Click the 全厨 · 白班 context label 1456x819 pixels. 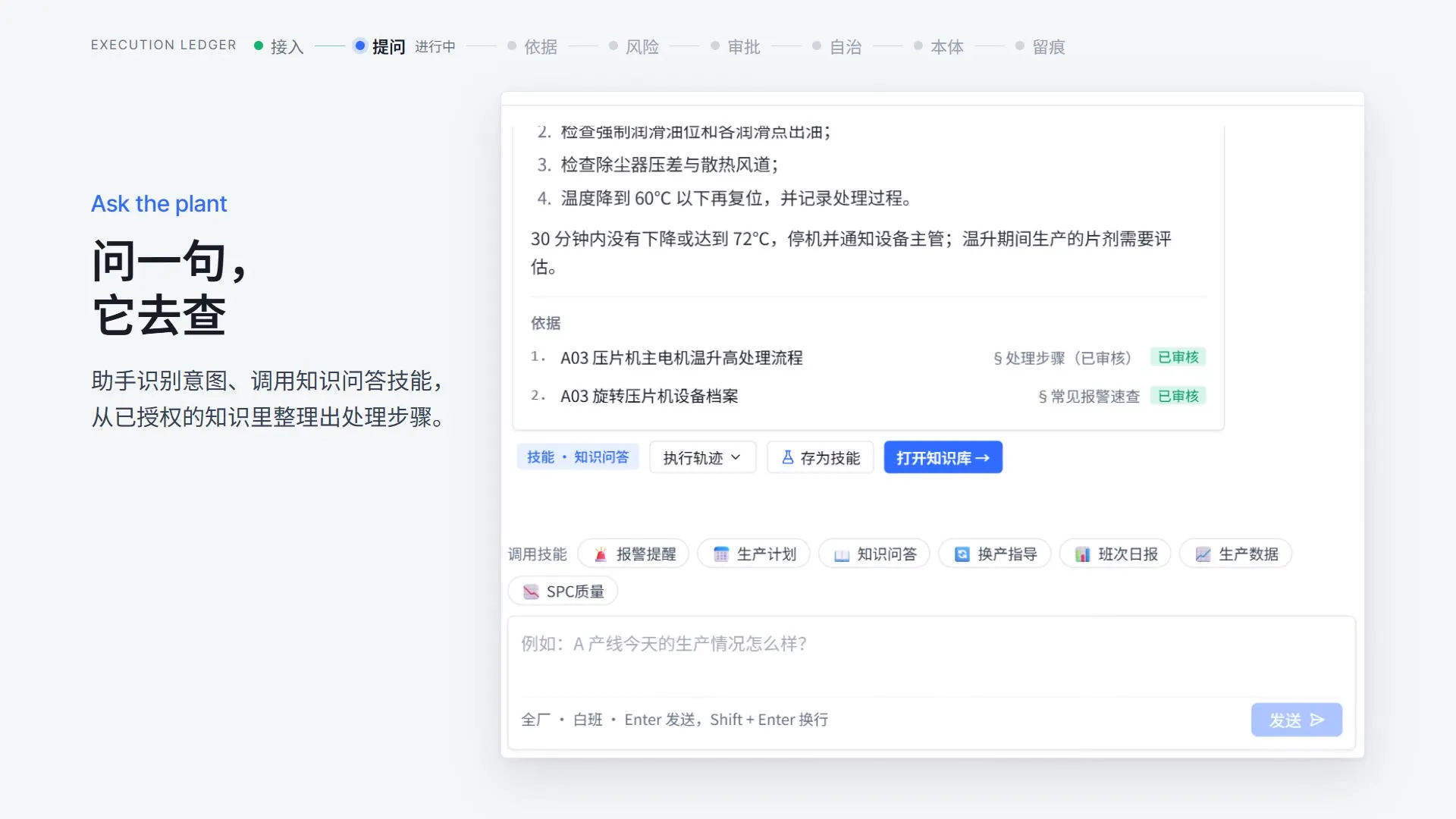click(x=561, y=720)
